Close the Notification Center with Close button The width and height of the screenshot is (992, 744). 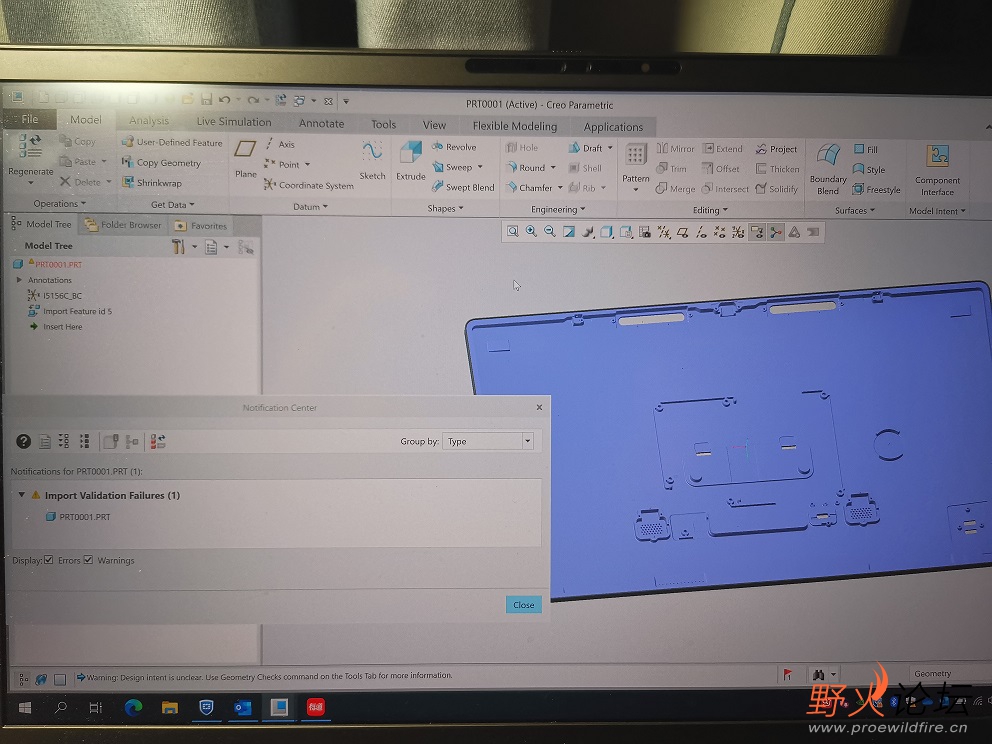524,605
